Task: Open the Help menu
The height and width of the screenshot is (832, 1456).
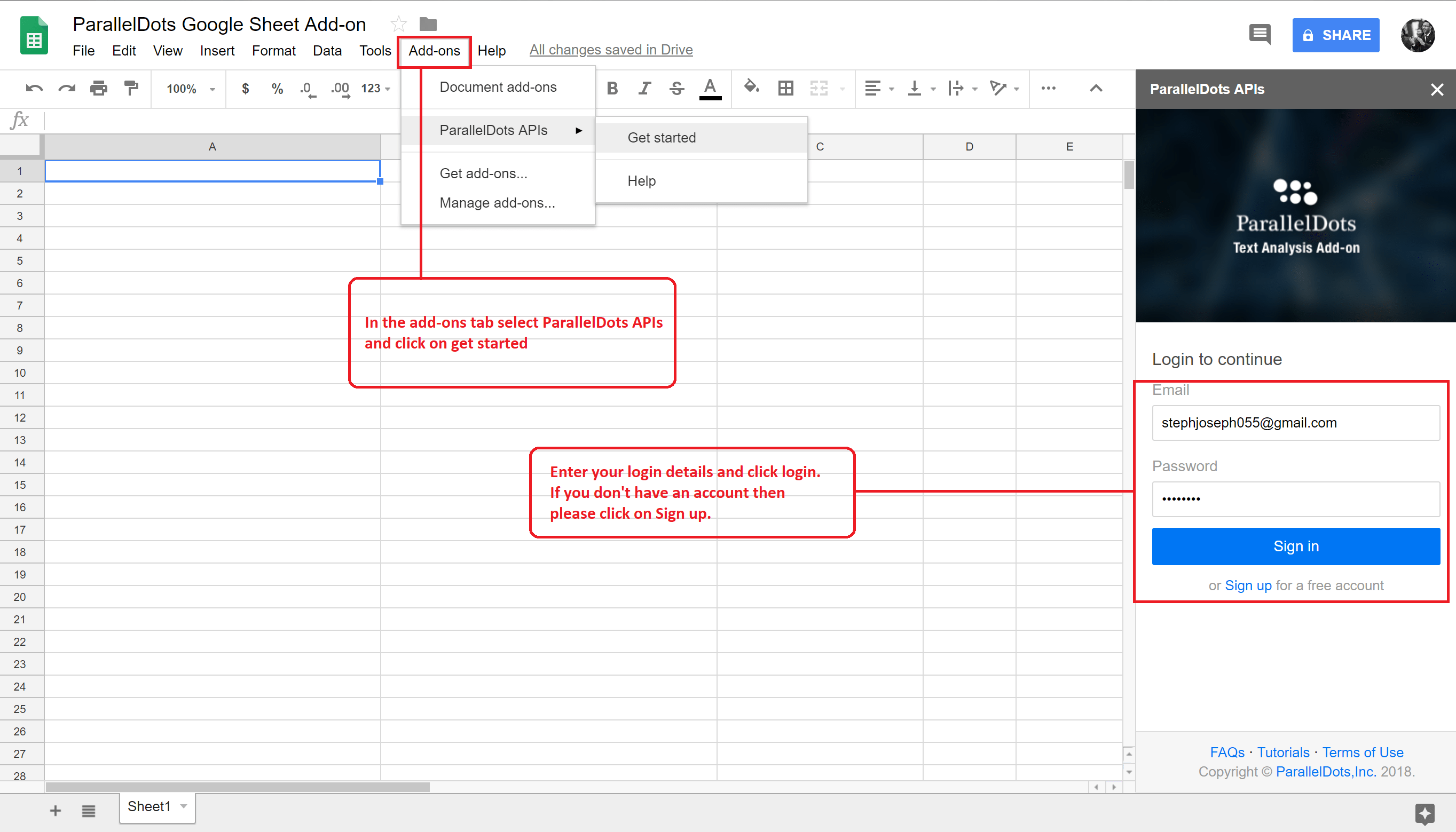Action: click(x=492, y=50)
